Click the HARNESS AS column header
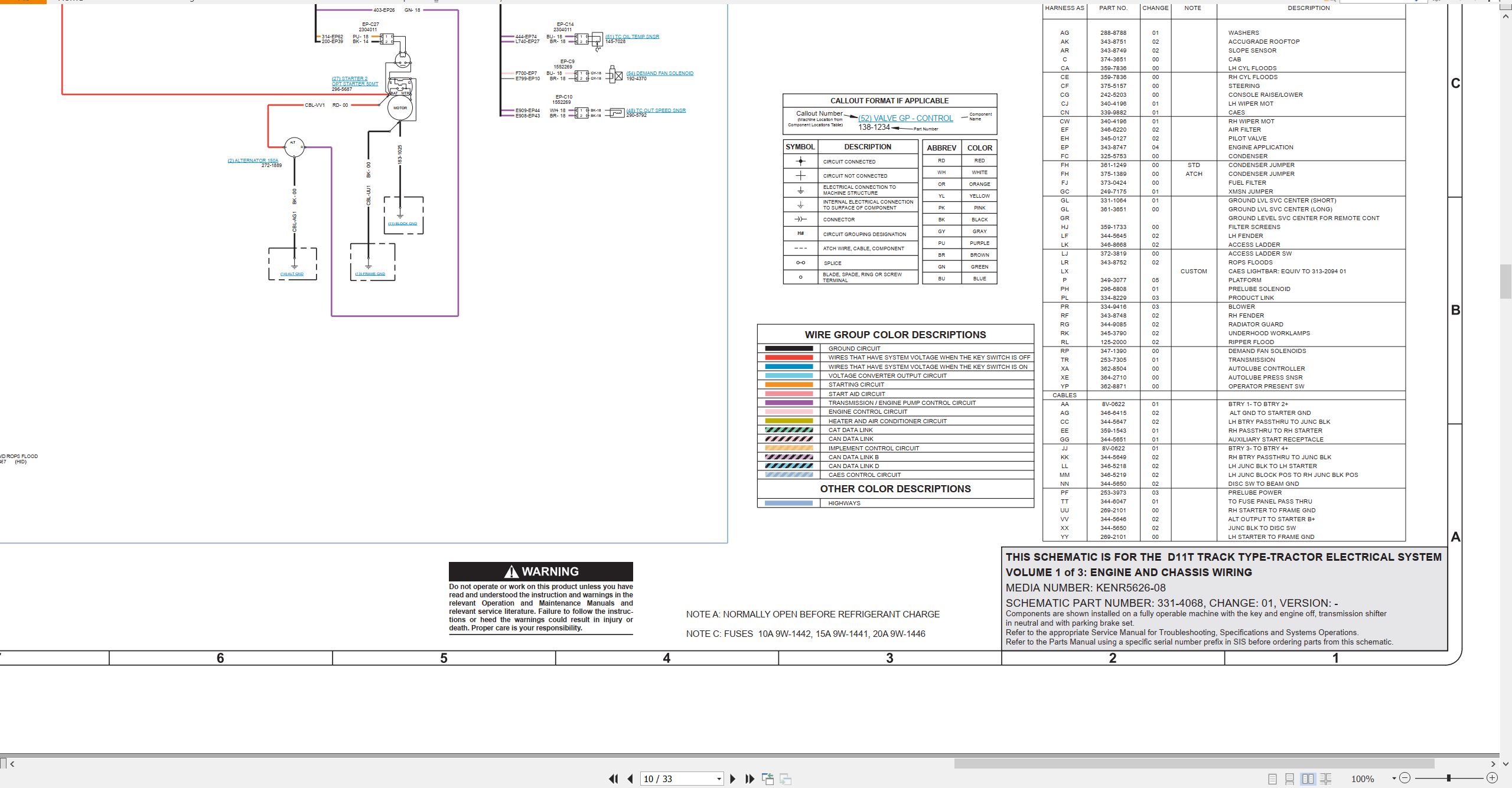Viewport: 1512px width, 788px height. coord(1064,8)
